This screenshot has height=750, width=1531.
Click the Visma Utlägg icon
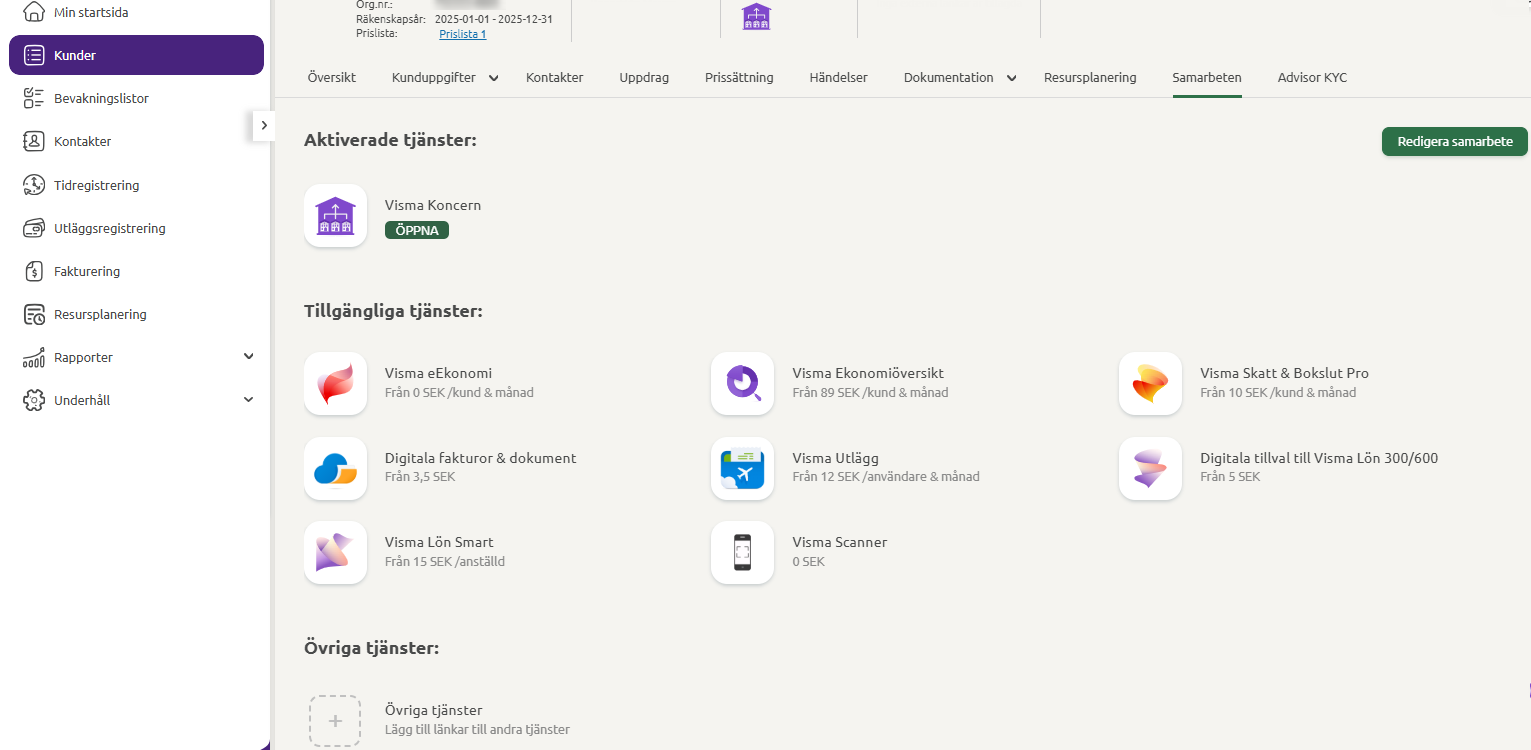coord(743,468)
